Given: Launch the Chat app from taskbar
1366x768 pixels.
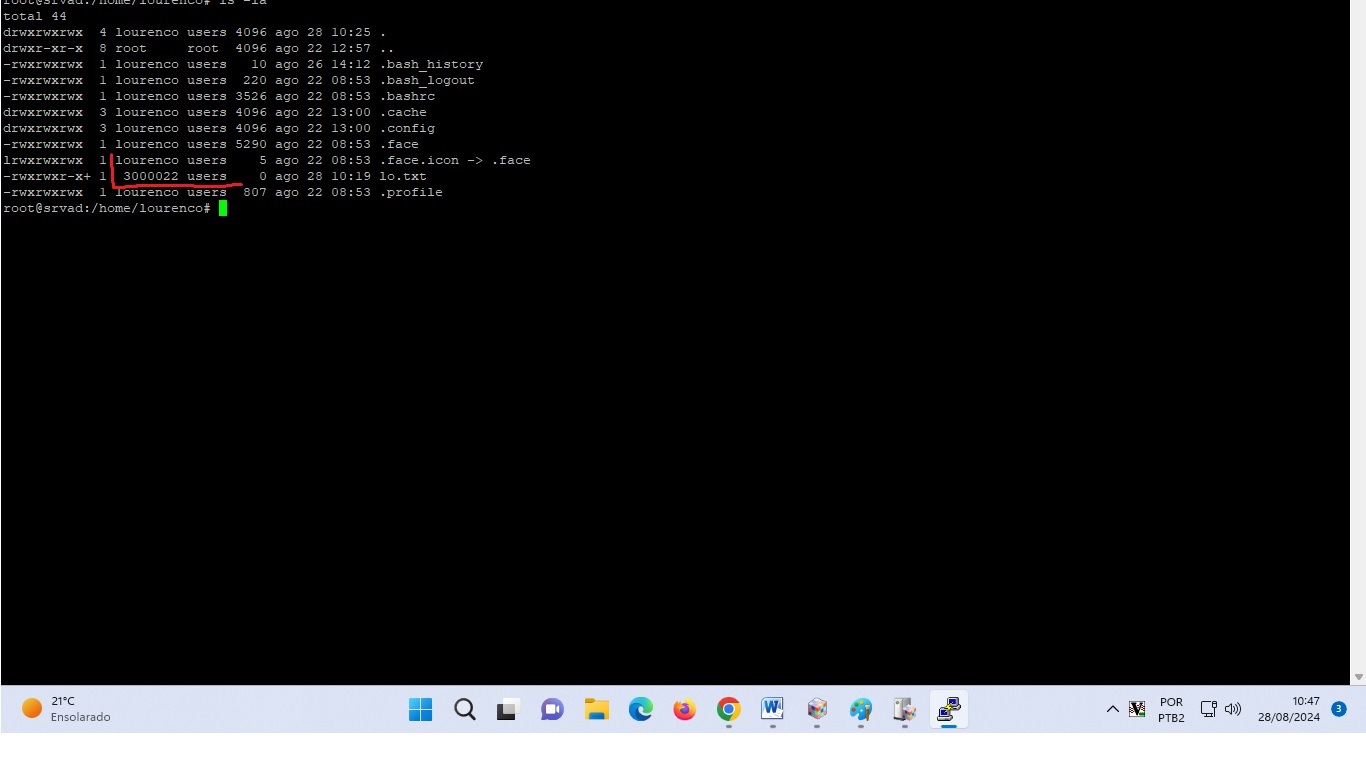Looking at the screenshot, I should pyautogui.click(x=552, y=709).
